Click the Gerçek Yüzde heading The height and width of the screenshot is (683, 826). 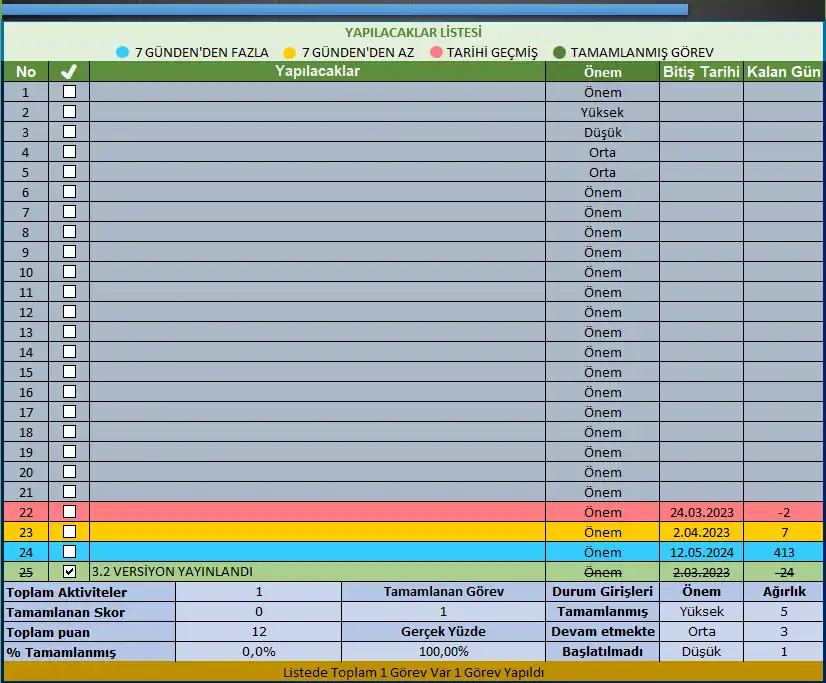coord(444,631)
